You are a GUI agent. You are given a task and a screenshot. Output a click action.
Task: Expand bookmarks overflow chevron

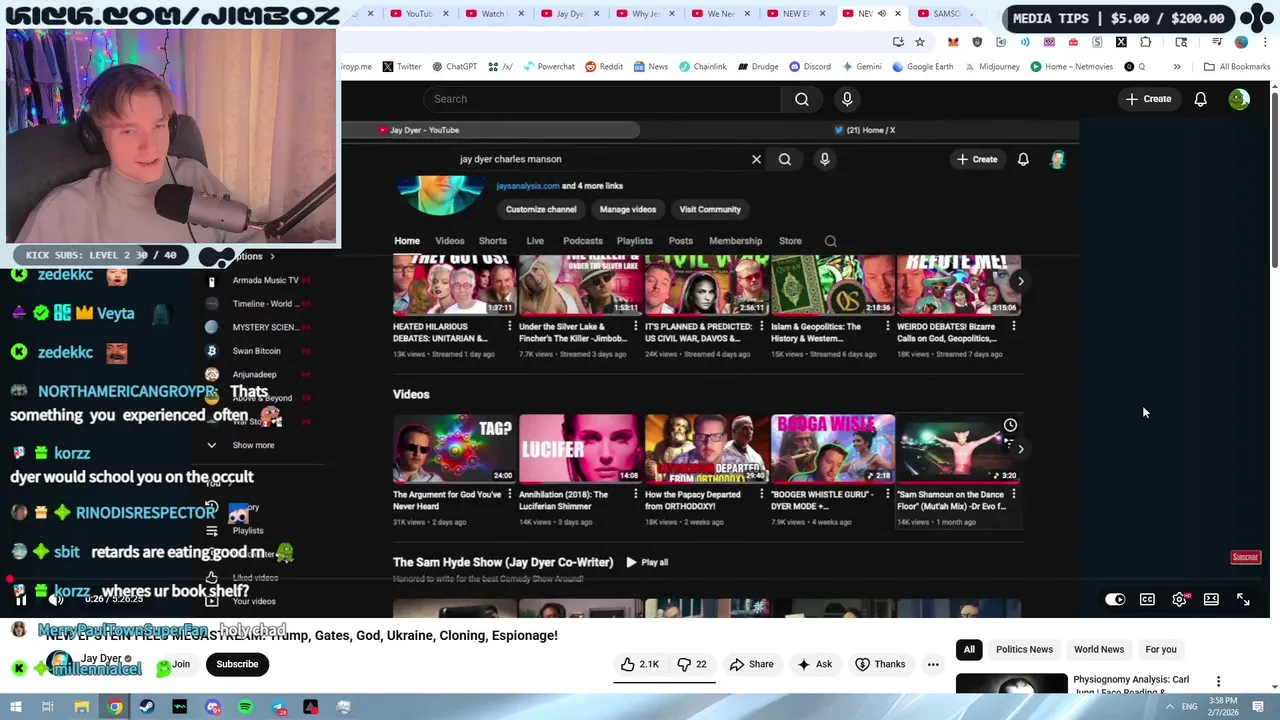pos(1177,66)
